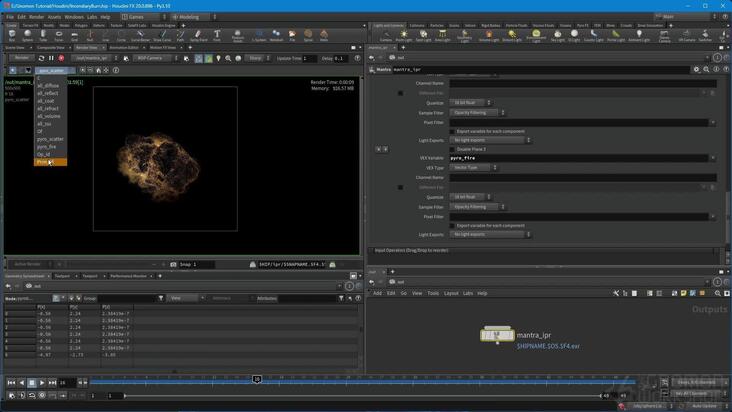Image resolution: width=732 pixels, height=412 pixels.
Task: Click the playback range slider handle
Action: (125, 396)
